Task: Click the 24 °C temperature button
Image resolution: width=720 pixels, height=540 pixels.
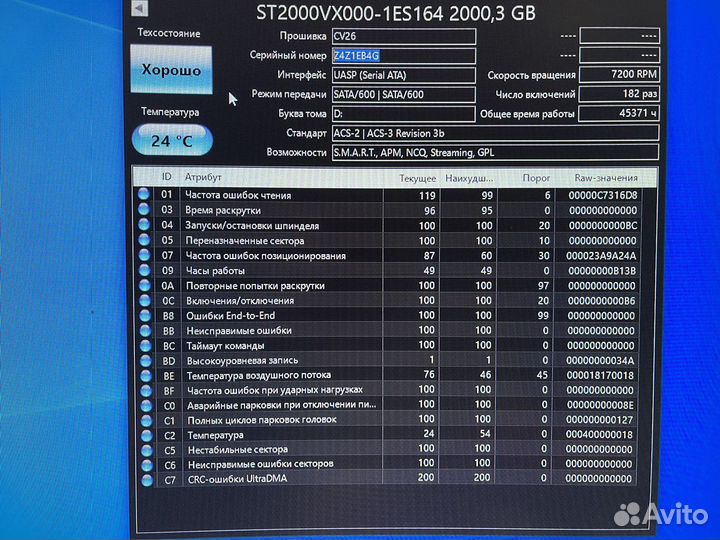Action: coord(172,140)
